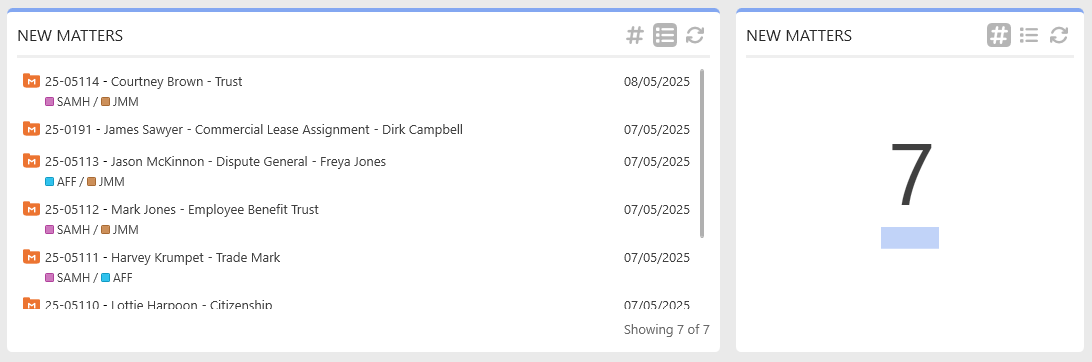This screenshot has width=1092, height=362.
Task: Switch right New Matters panel to list view
Action: tap(1029, 35)
